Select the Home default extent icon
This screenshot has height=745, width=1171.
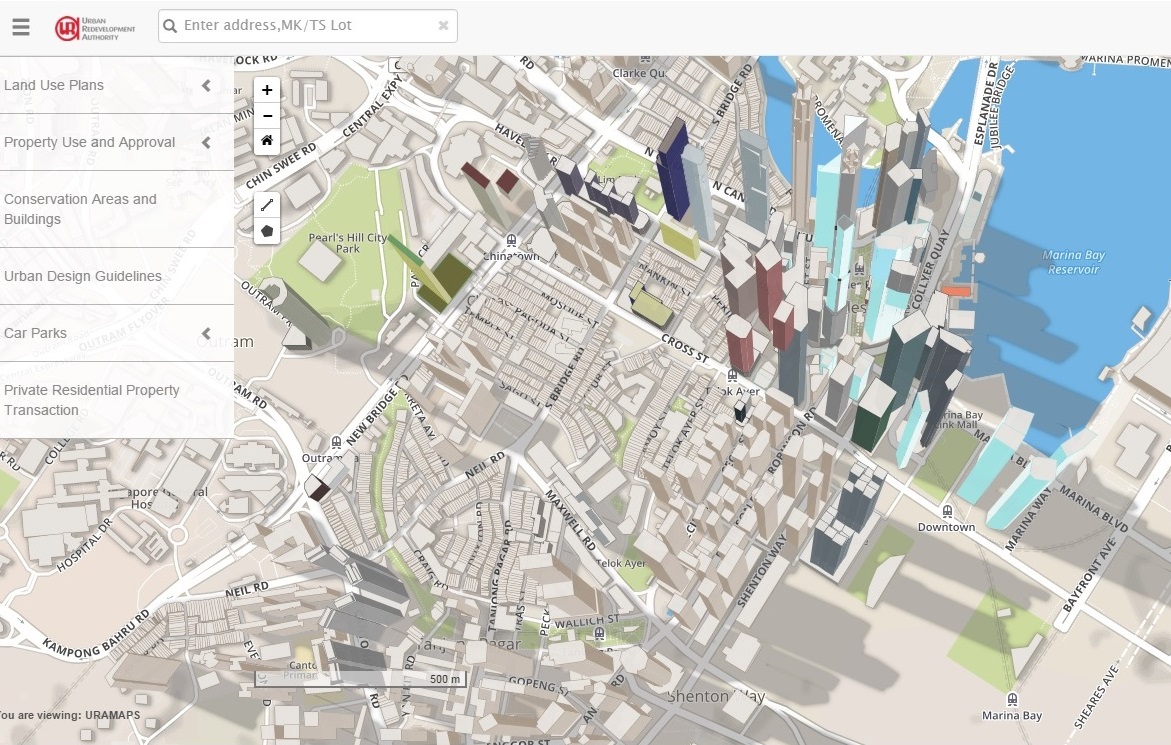[266, 141]
